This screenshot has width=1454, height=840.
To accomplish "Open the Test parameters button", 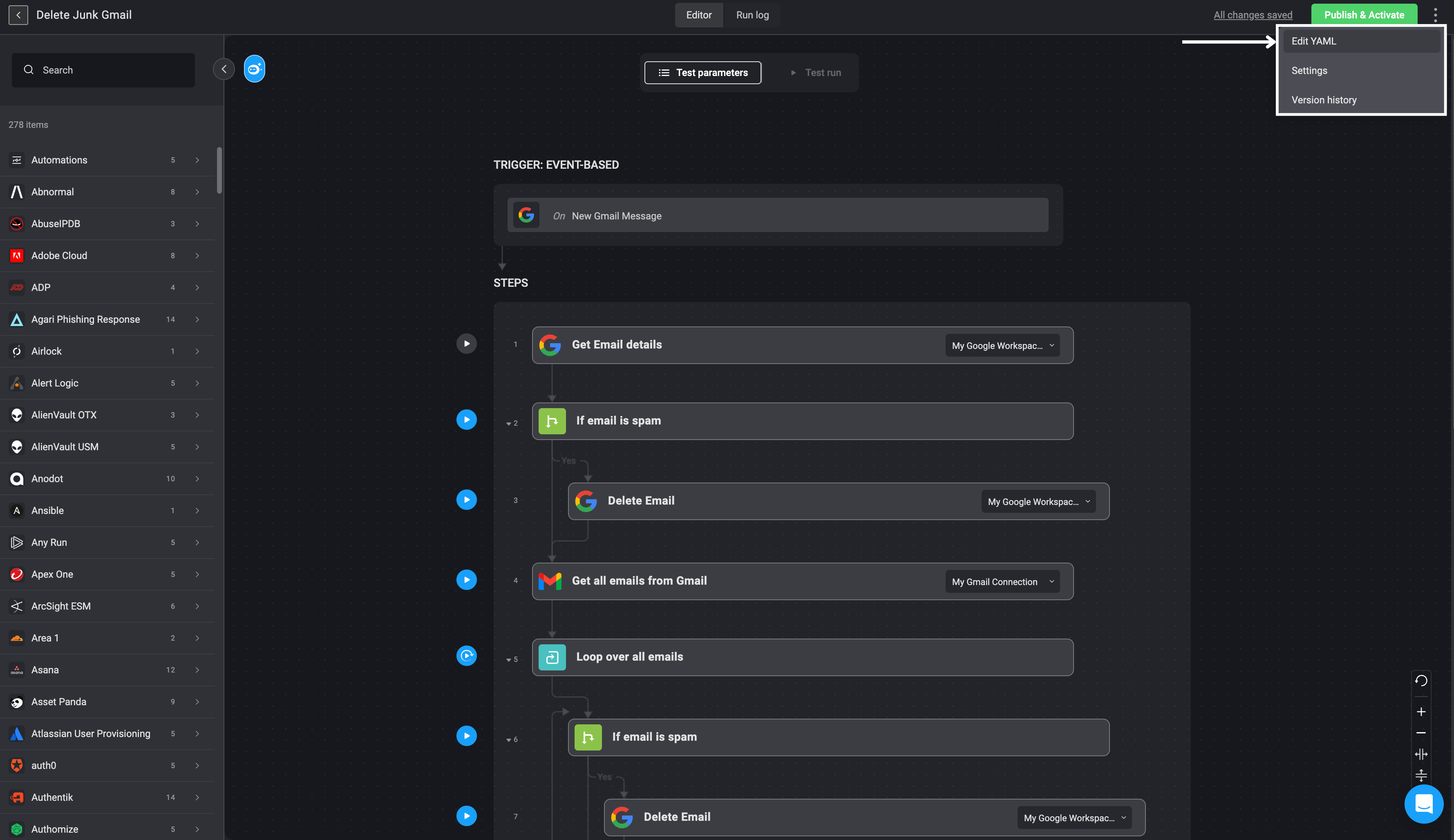I will (702, 73).
